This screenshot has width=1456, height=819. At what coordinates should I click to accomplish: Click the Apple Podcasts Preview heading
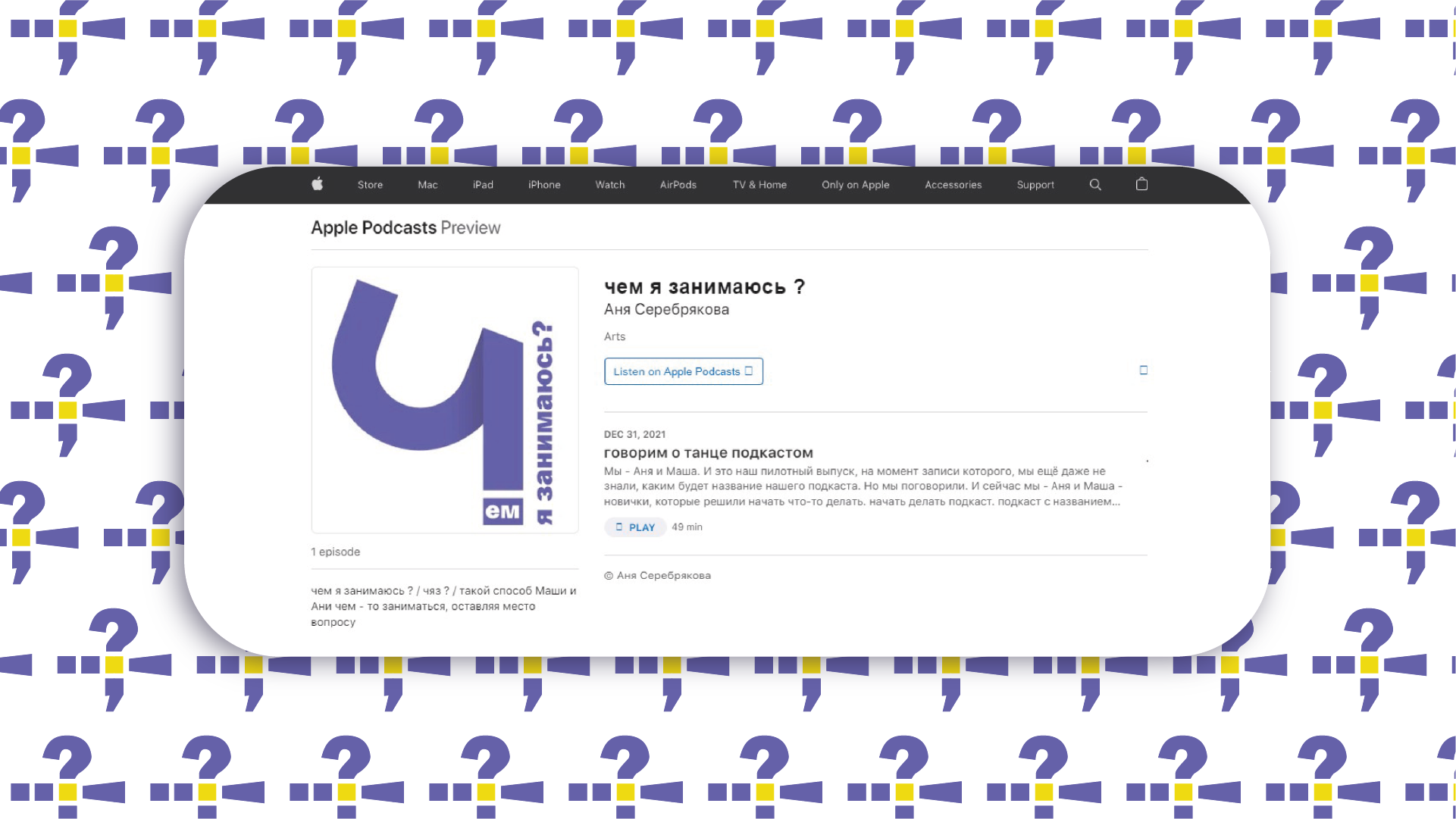click(405, 228)
